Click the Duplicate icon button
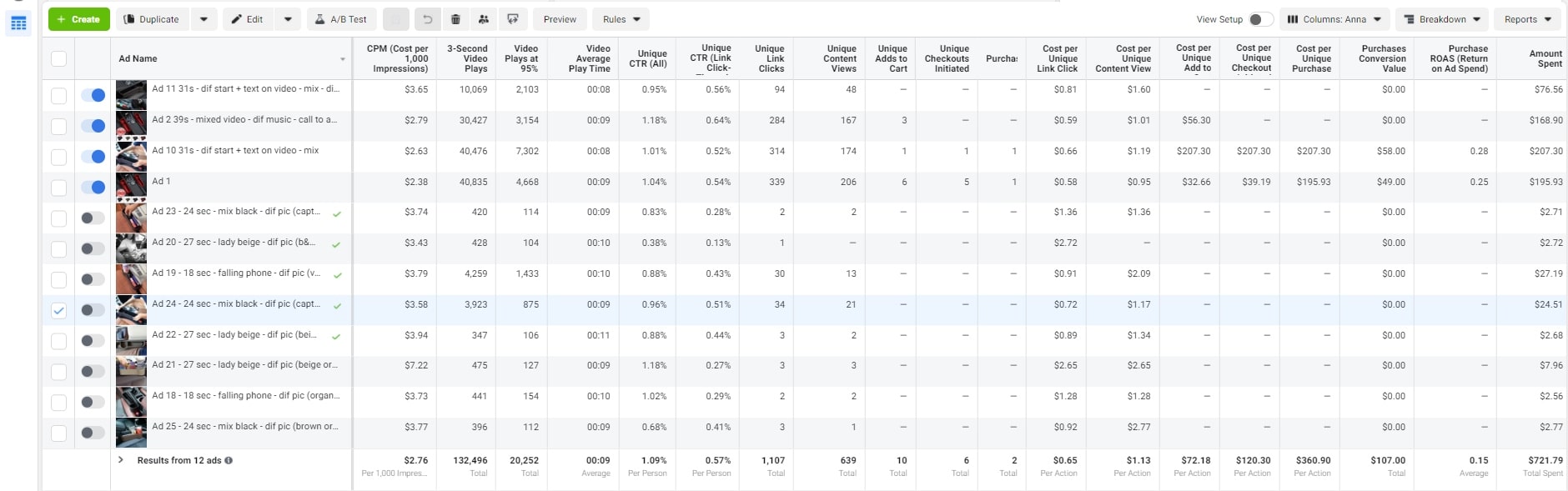The width and height of the screenshot is (1568, 491). click(x=151, y=18)
